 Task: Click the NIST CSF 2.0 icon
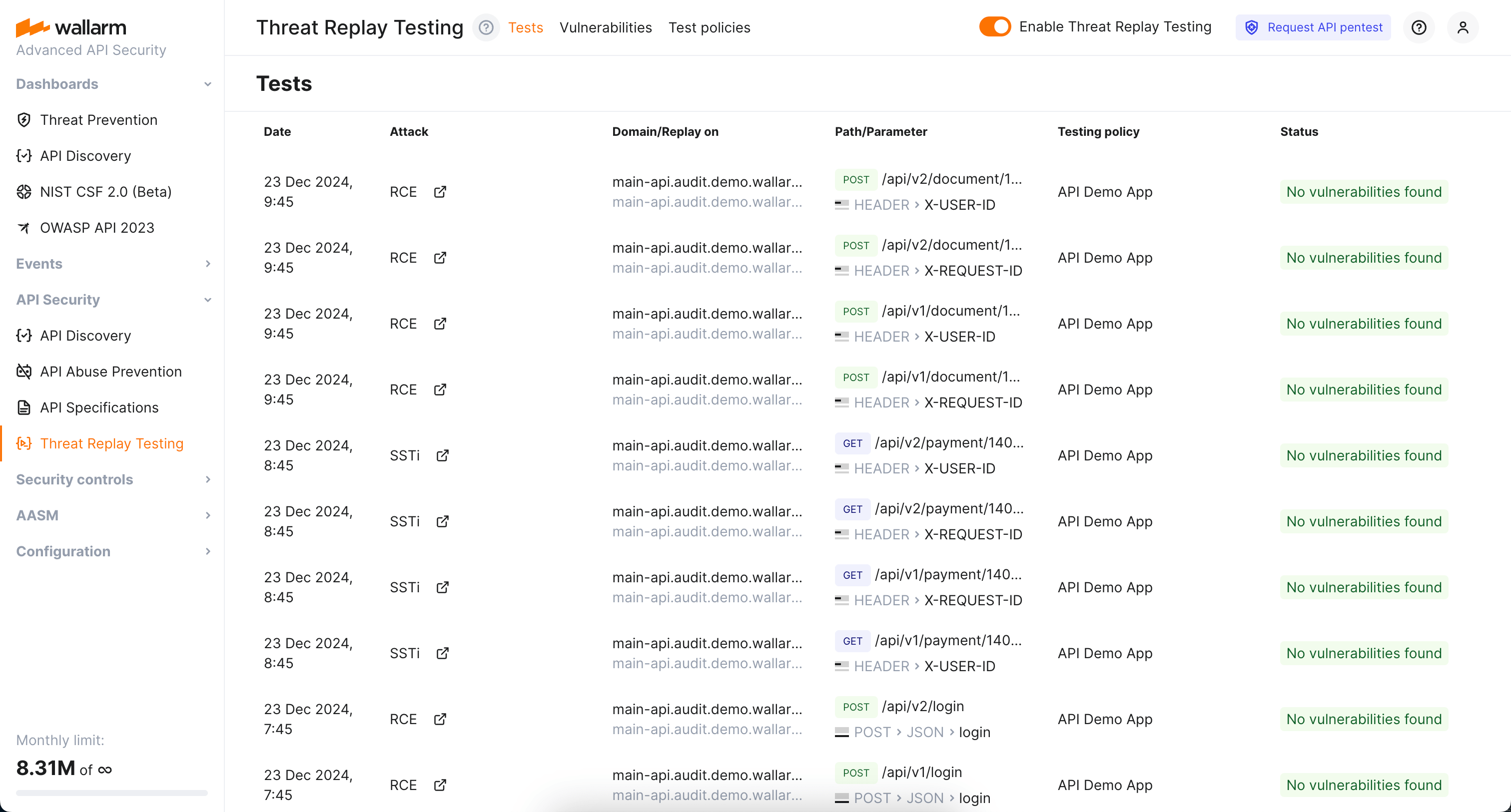coord(24,192)
